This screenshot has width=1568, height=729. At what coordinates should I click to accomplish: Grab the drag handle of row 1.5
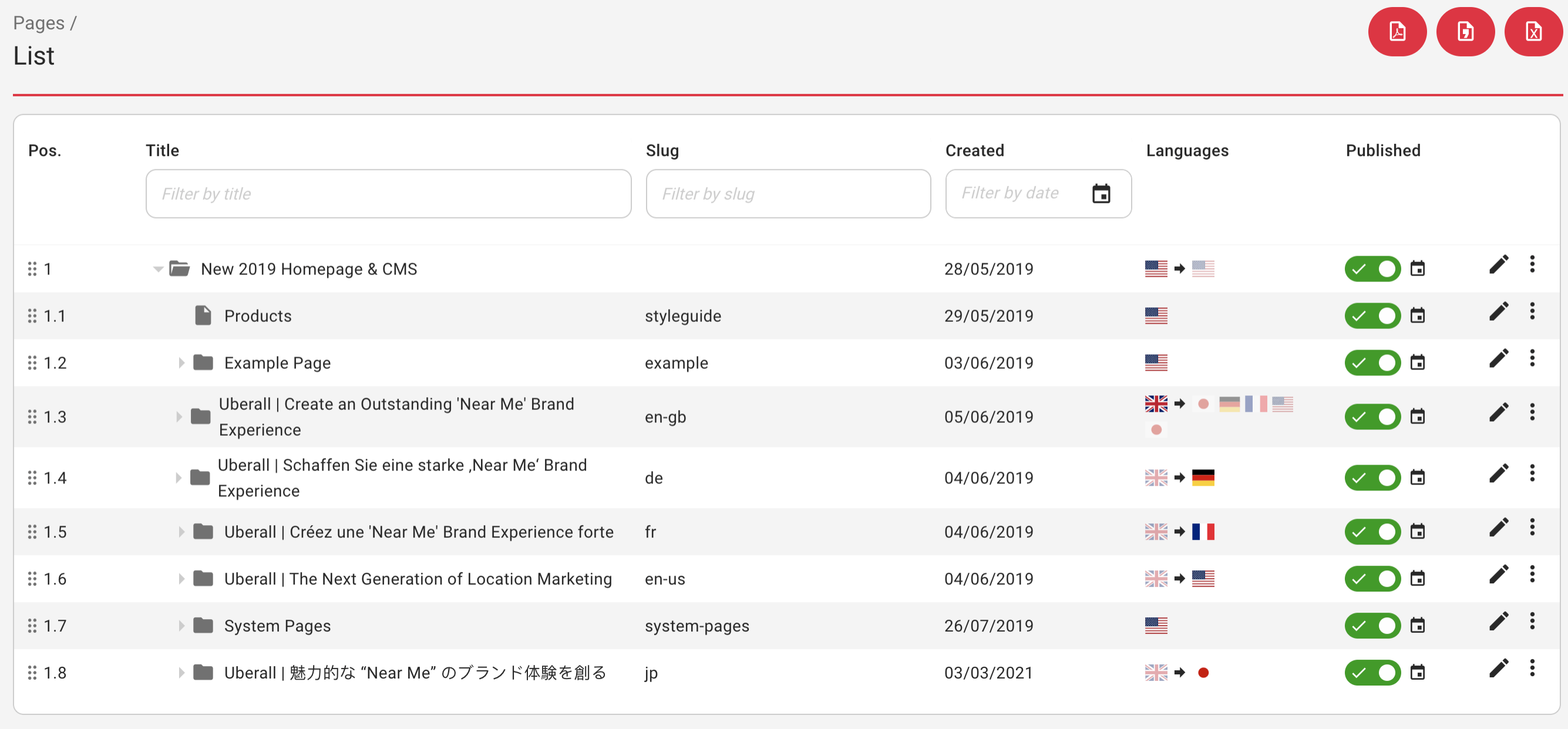(32, 532)
